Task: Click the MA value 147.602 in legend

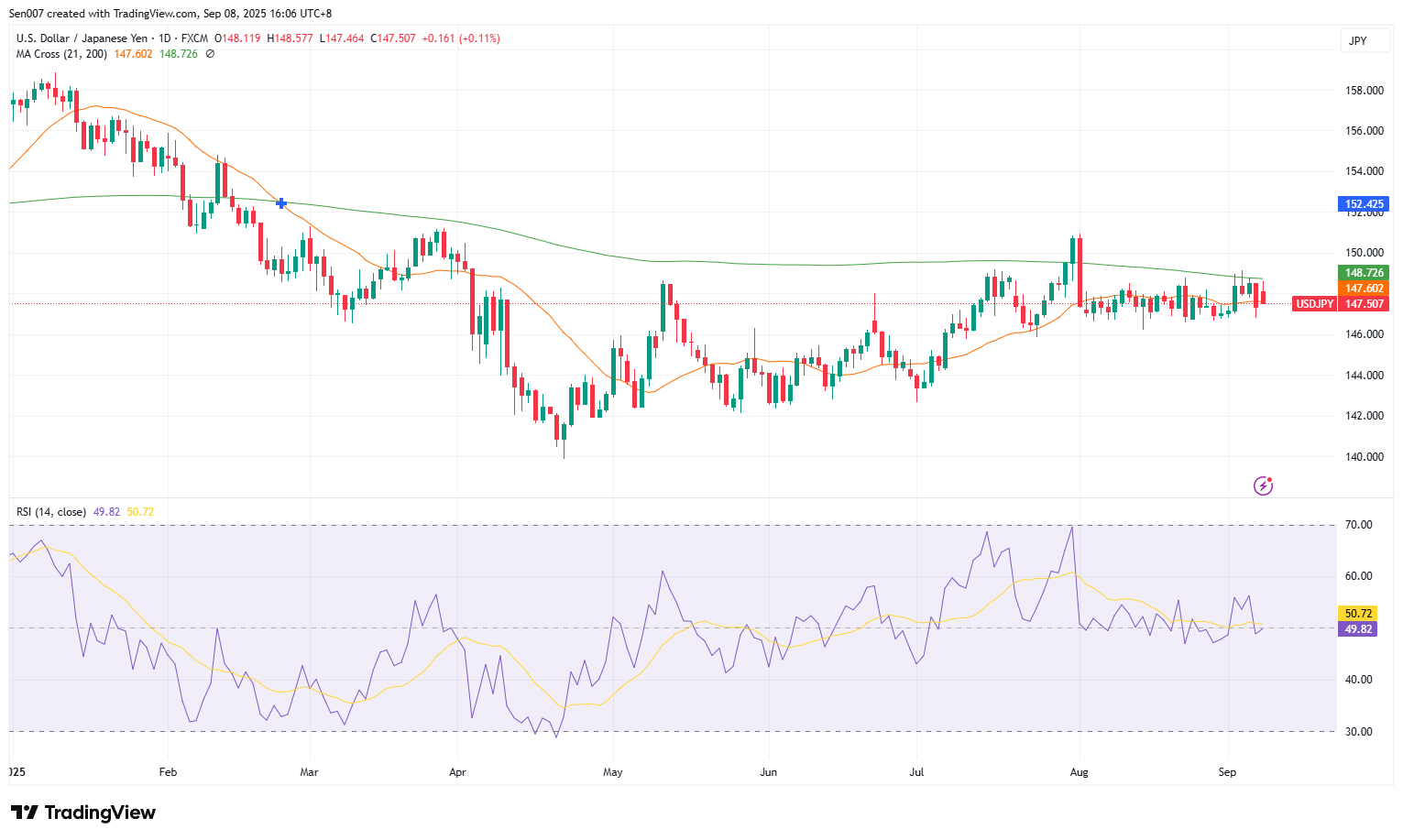Action: point(134,54)
